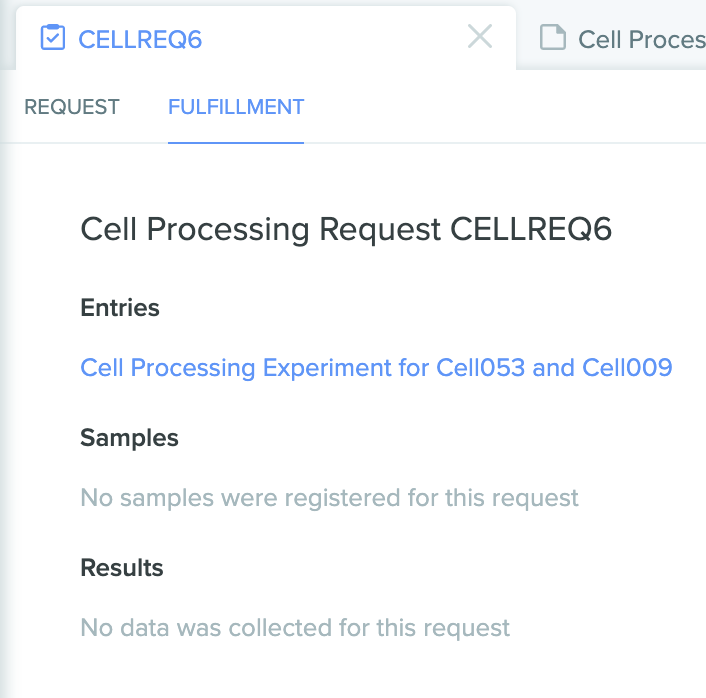Click the Samples section heading

129,438
